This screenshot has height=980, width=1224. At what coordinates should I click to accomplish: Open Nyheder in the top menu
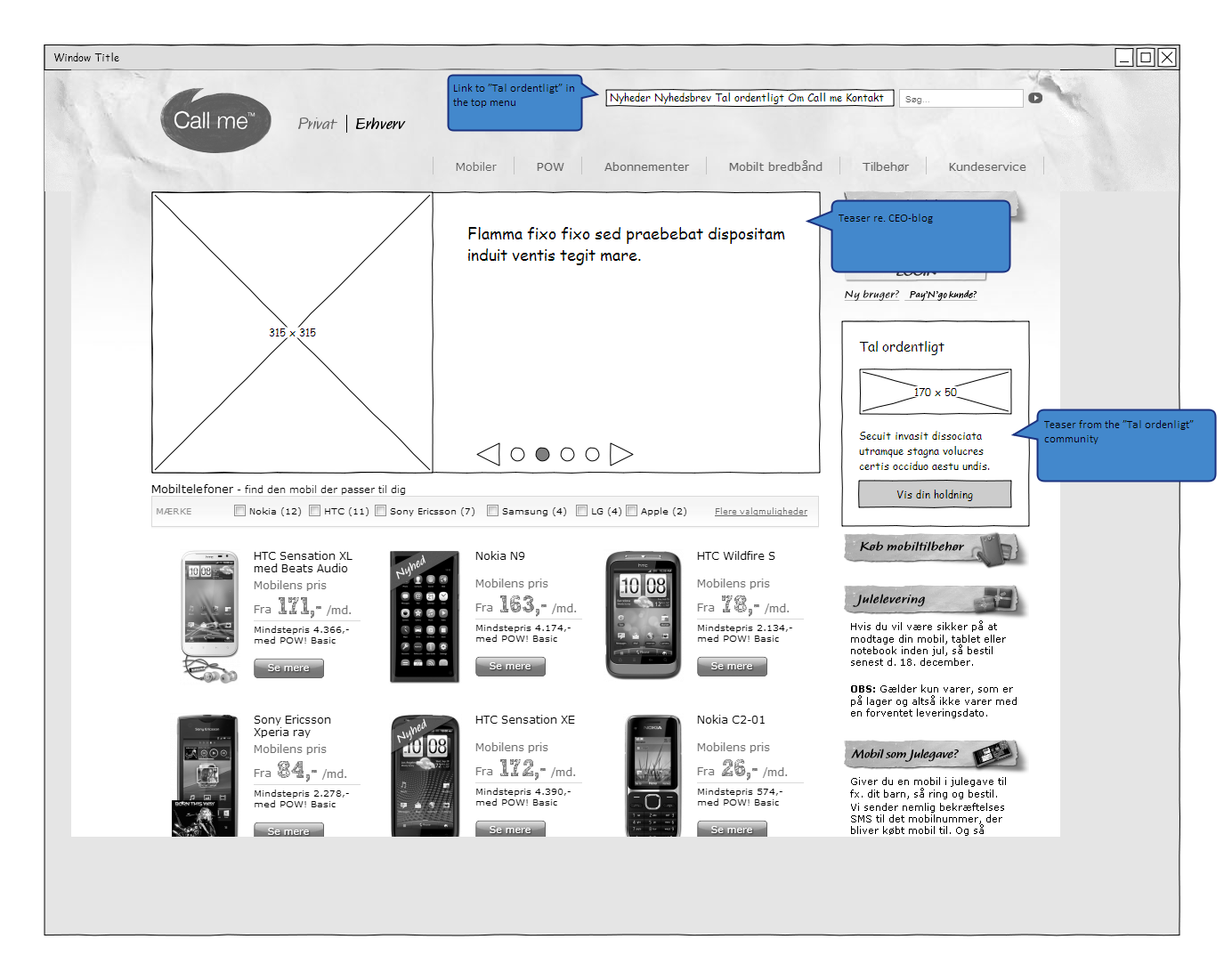click(629, 98)
